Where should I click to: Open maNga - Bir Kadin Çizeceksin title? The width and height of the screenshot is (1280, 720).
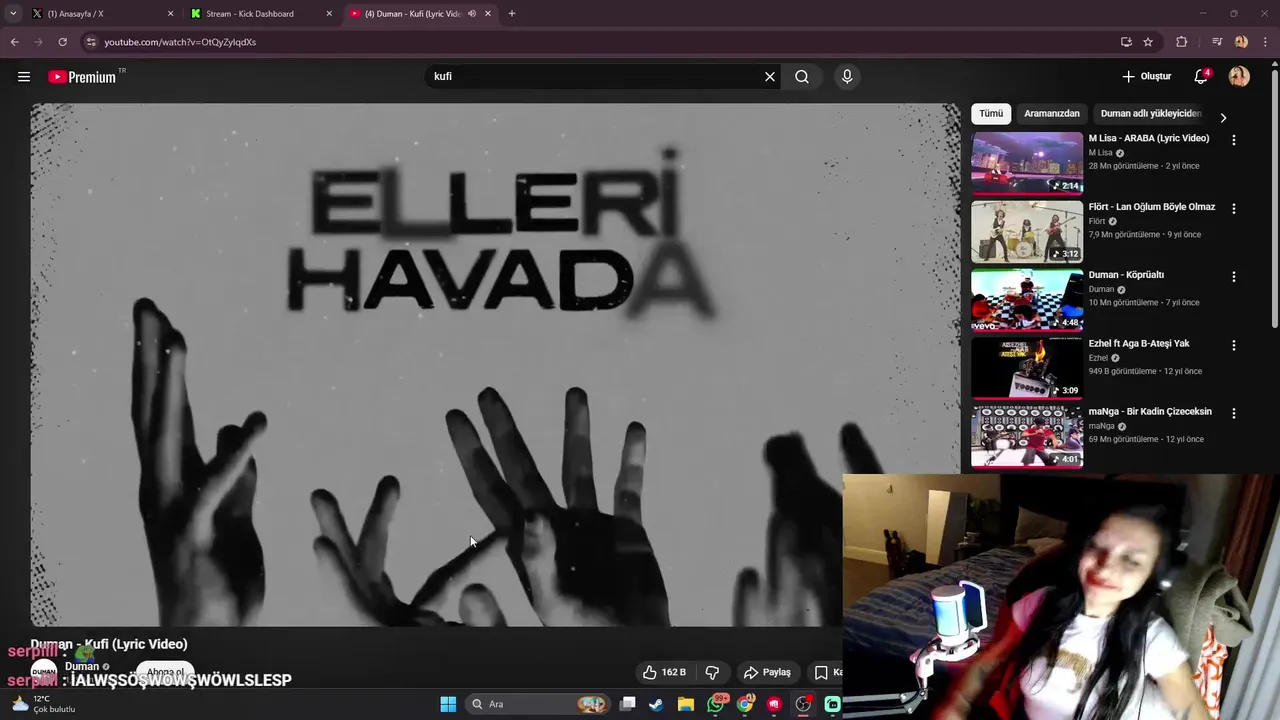(x=1150, y=412)
